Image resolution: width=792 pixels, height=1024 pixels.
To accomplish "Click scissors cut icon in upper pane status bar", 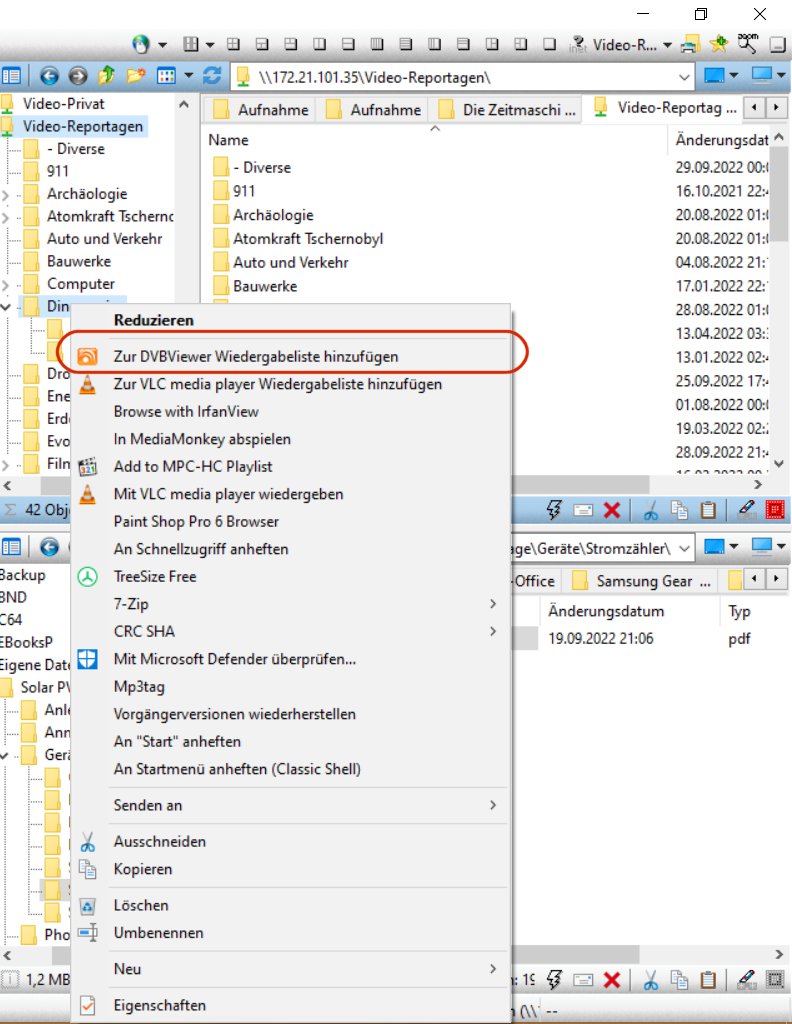I will tap(650, 510).
